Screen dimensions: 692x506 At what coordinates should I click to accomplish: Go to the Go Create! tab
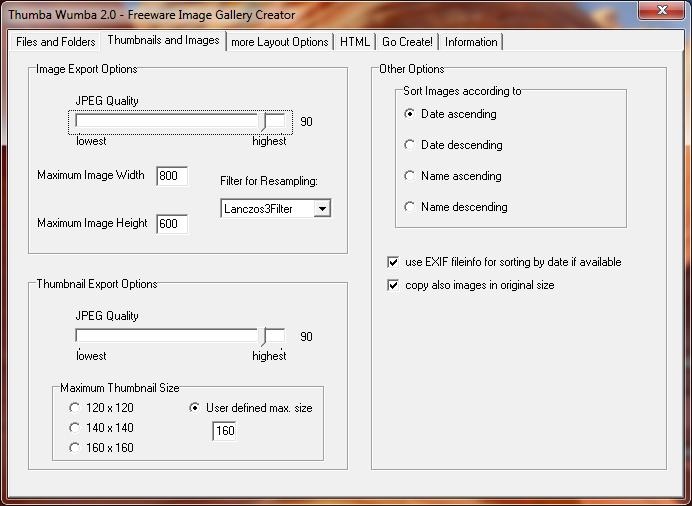point(407,42)
